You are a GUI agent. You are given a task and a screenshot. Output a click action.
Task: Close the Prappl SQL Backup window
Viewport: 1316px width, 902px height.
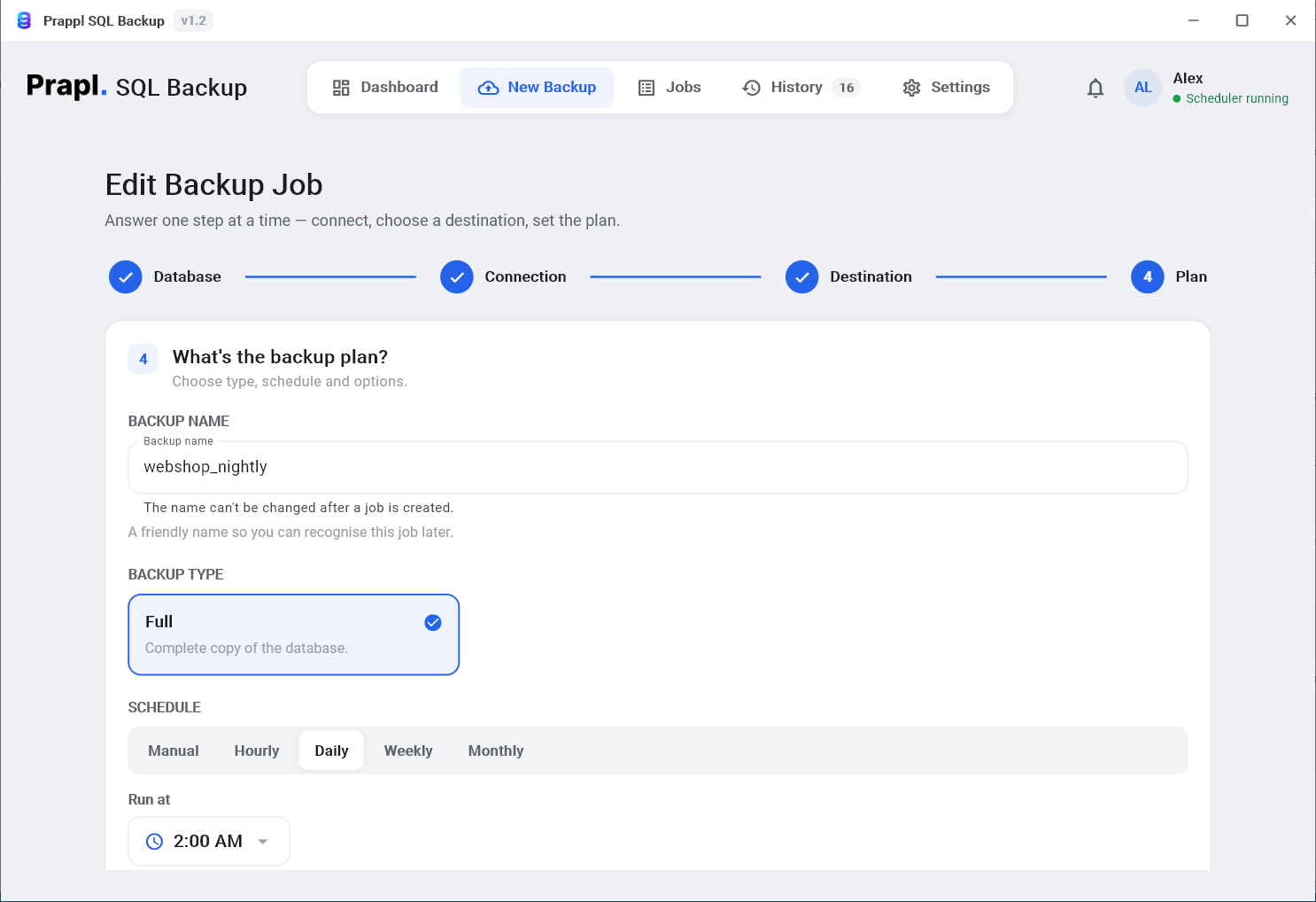click(x=1291, y=20)
